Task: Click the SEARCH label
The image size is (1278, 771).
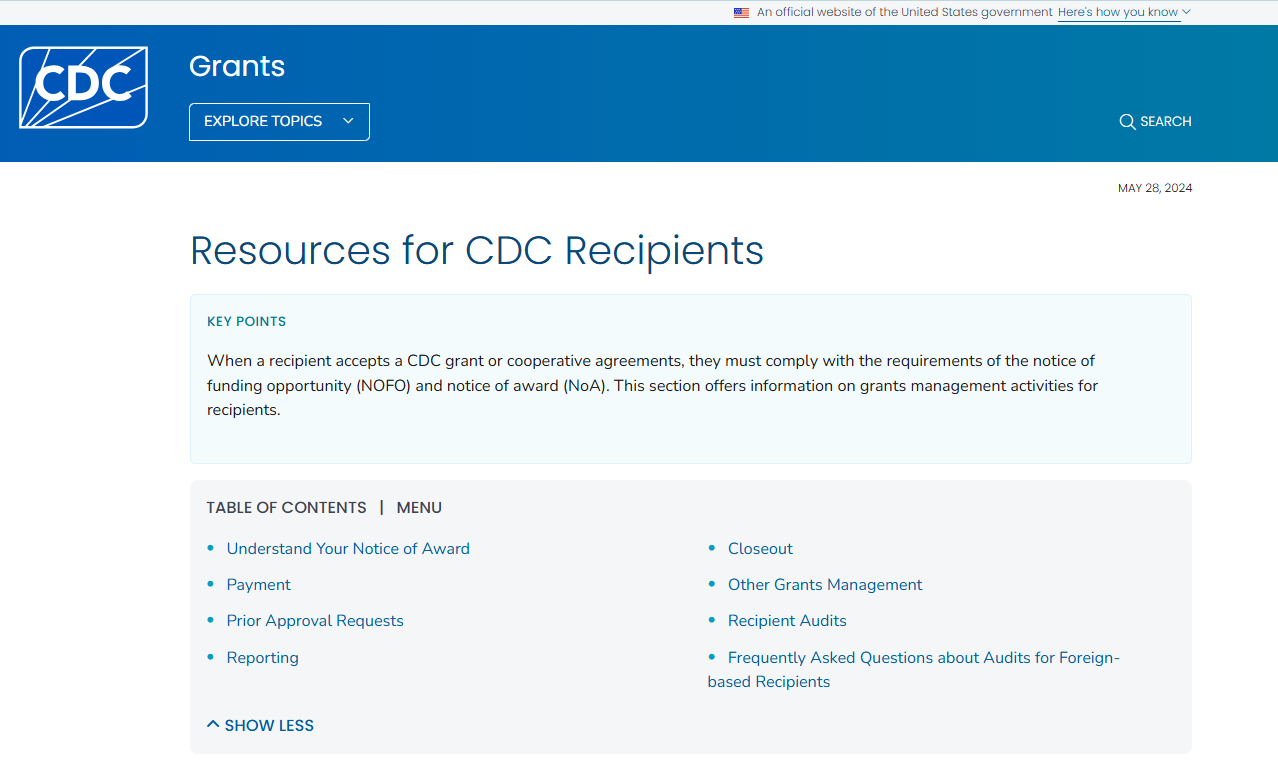Action: tap(1166, 121)
